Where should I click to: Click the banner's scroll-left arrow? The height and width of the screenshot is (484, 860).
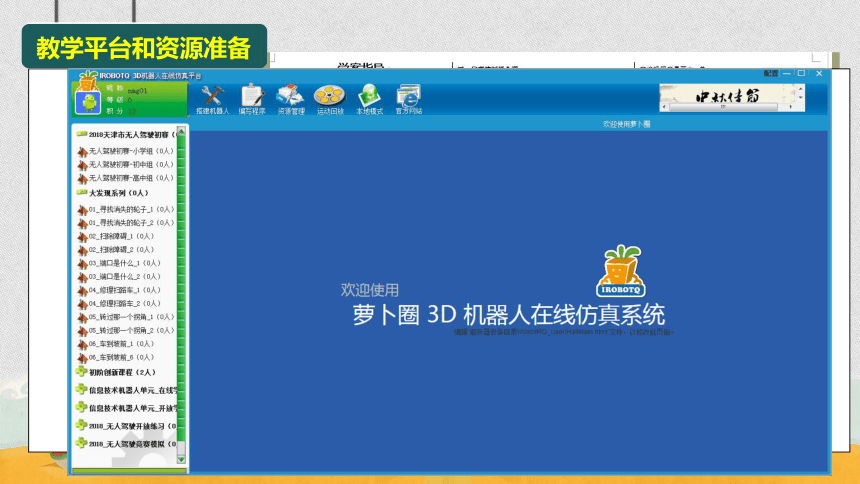click(664, 107)
